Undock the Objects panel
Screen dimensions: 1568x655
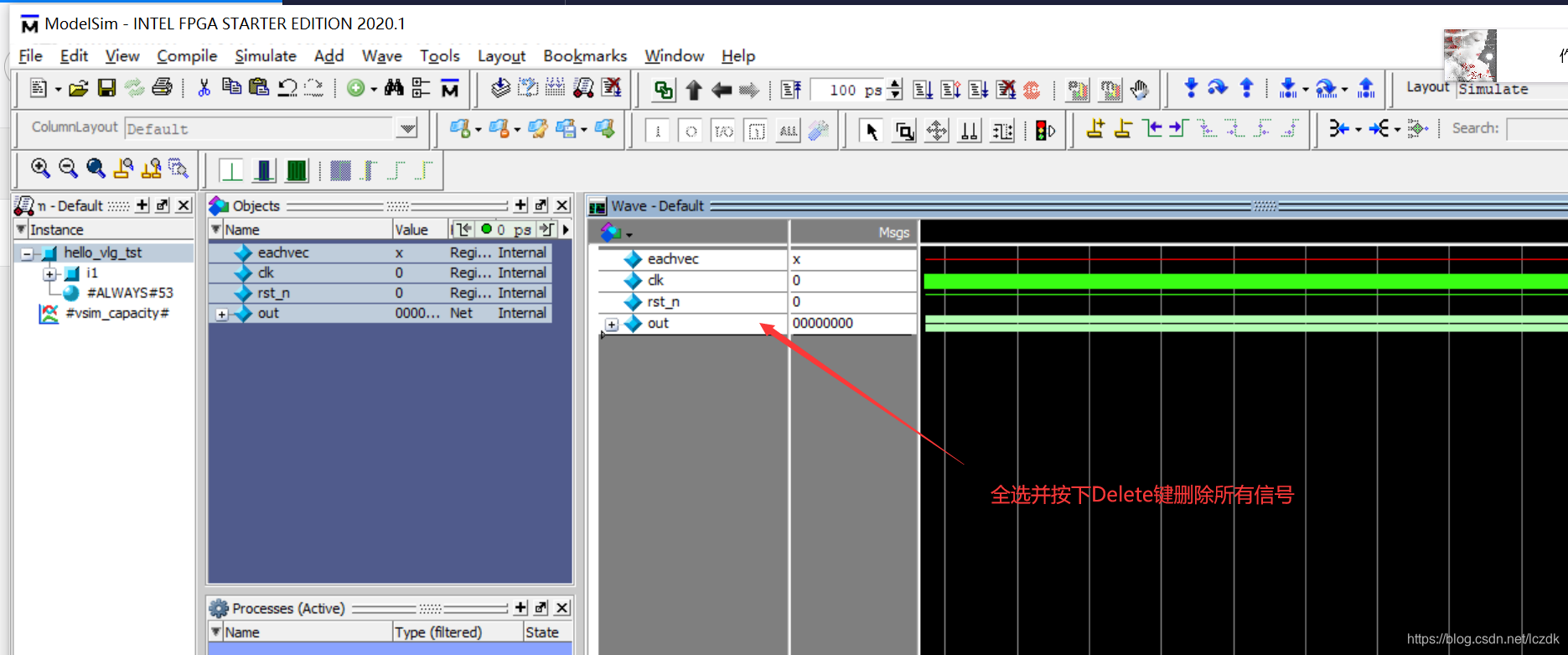541,205
